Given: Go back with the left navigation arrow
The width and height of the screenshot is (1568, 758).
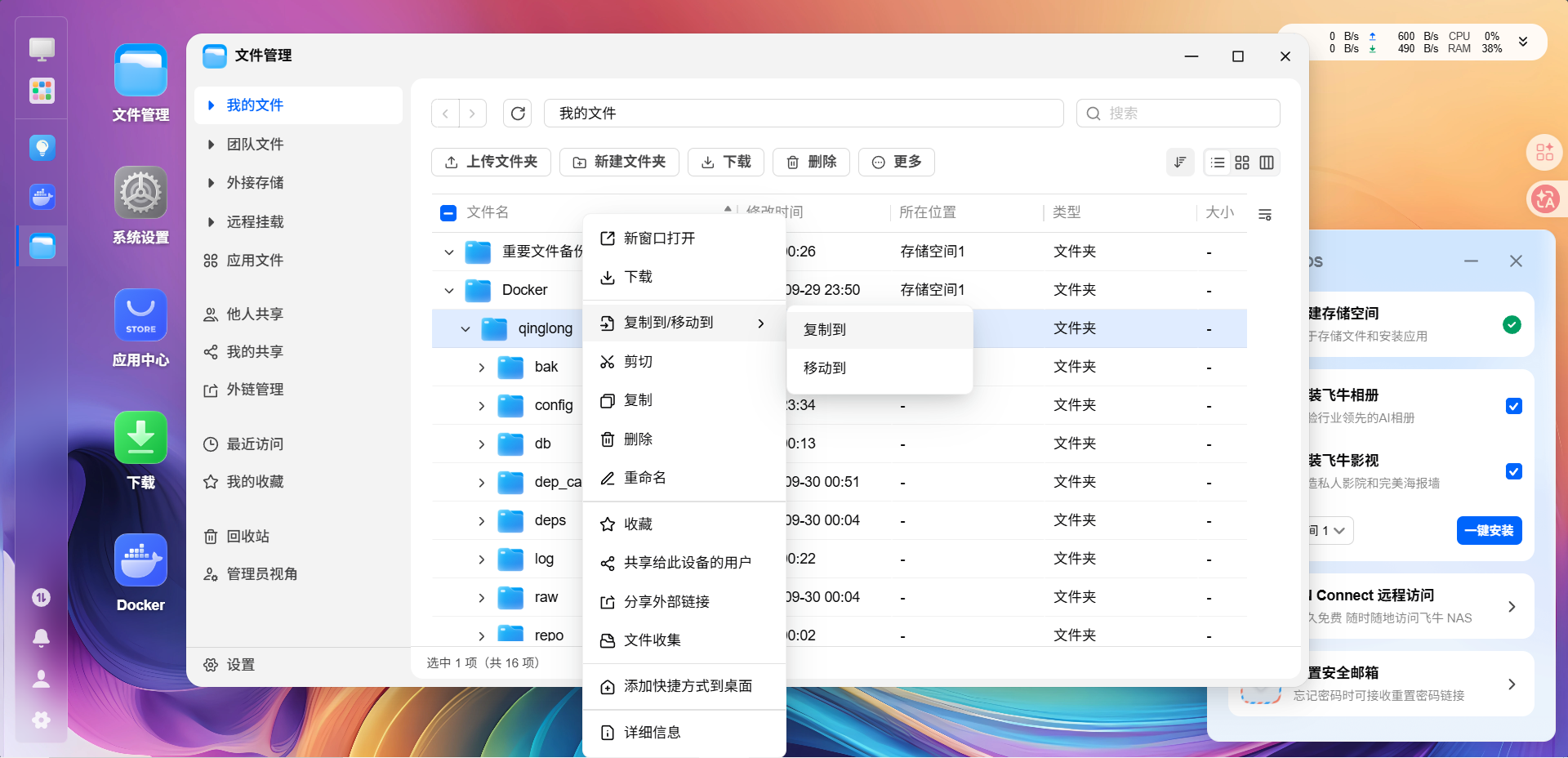Looking at the screenshot, I should tap(445, 114).
